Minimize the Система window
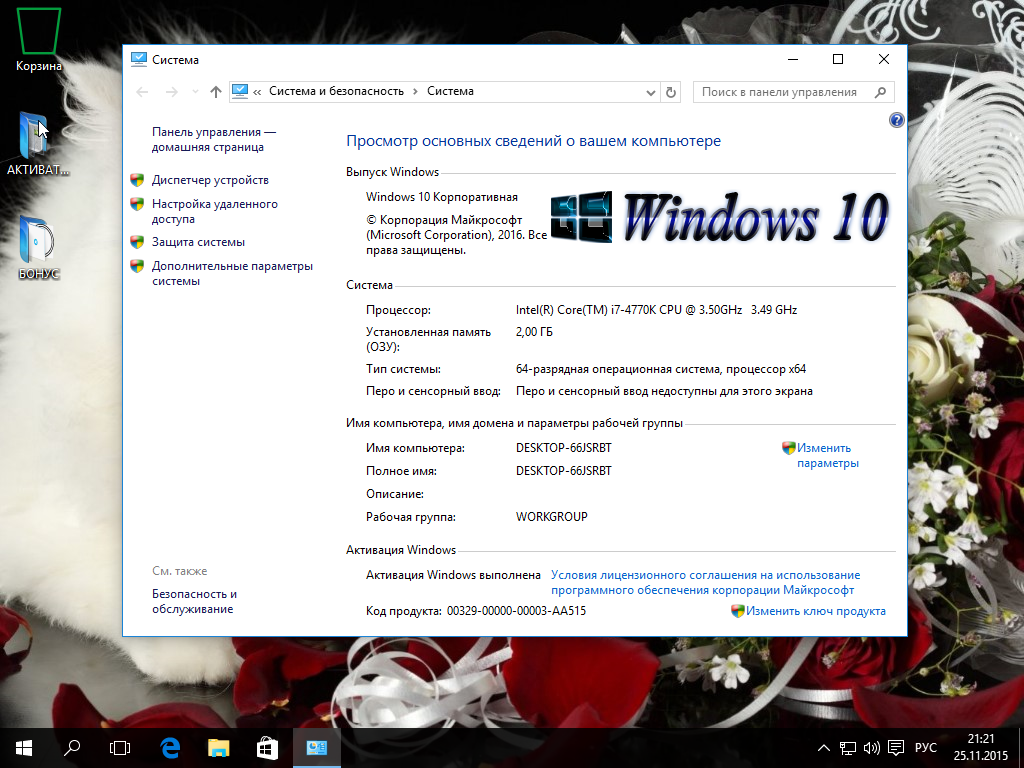Viewport: 1024px width, 768px height. tap(793, 59)
